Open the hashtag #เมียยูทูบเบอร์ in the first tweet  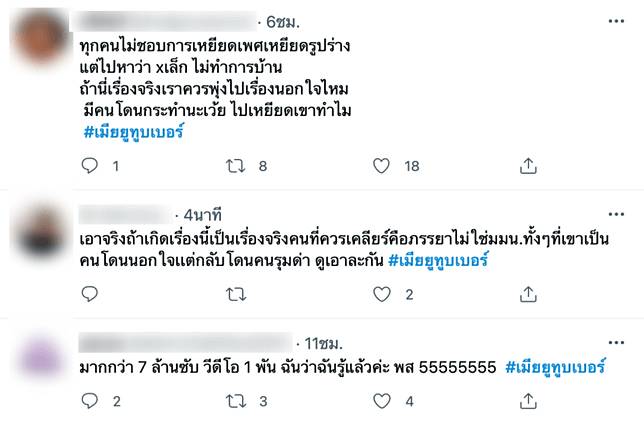[134, 133]
